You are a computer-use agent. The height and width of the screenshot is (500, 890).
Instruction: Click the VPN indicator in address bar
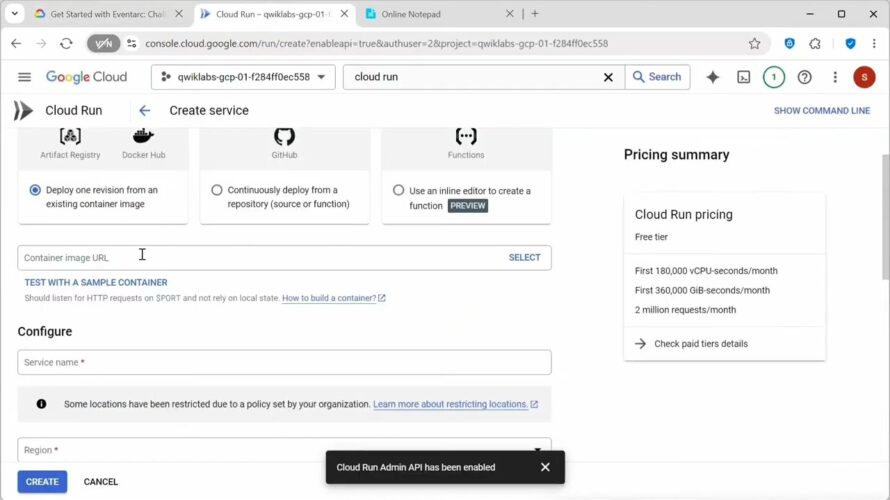tap(103, 43)
